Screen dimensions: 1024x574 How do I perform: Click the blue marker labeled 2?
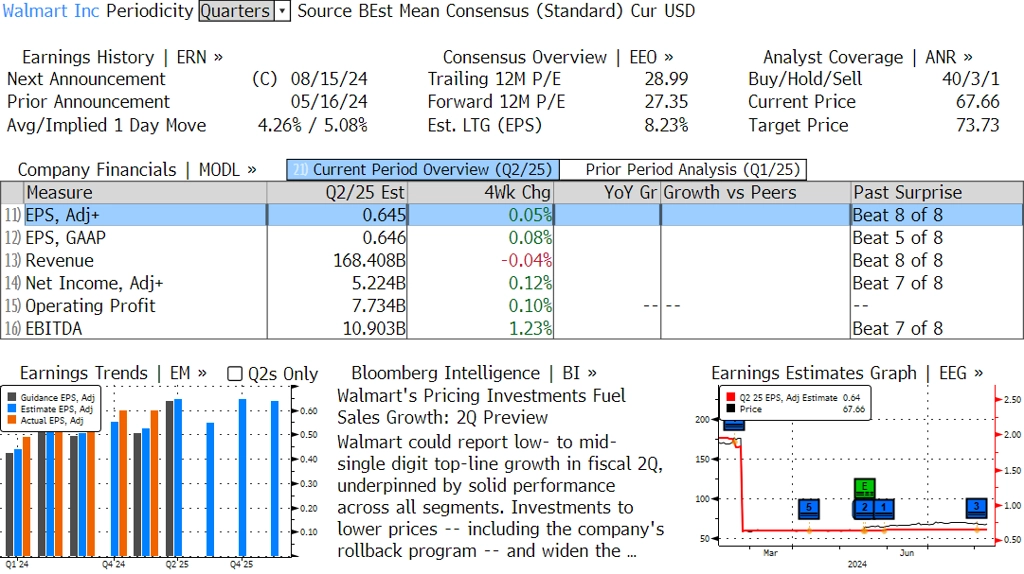click(865, 508)
